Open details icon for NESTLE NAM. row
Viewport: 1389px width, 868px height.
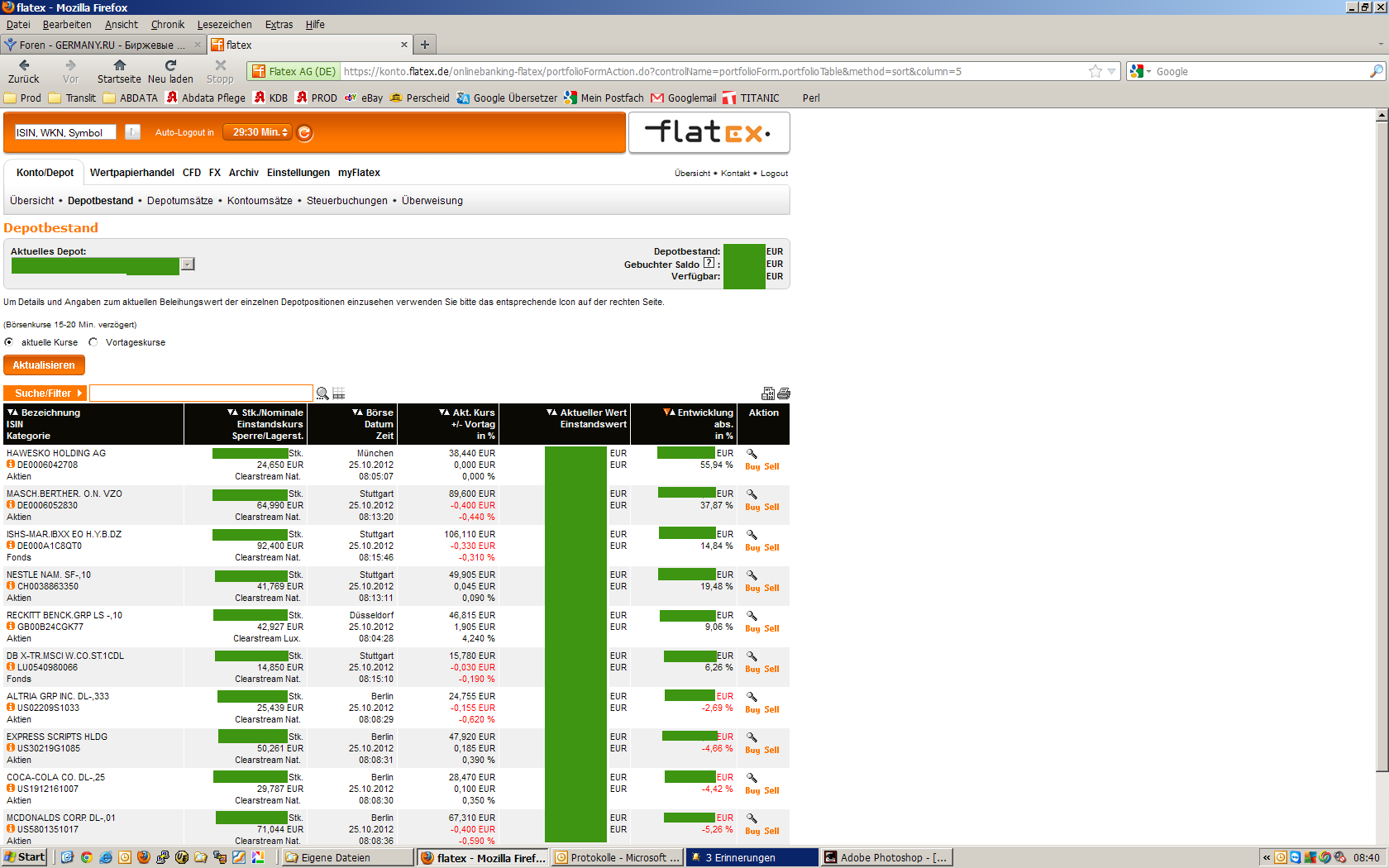[752, 575]
